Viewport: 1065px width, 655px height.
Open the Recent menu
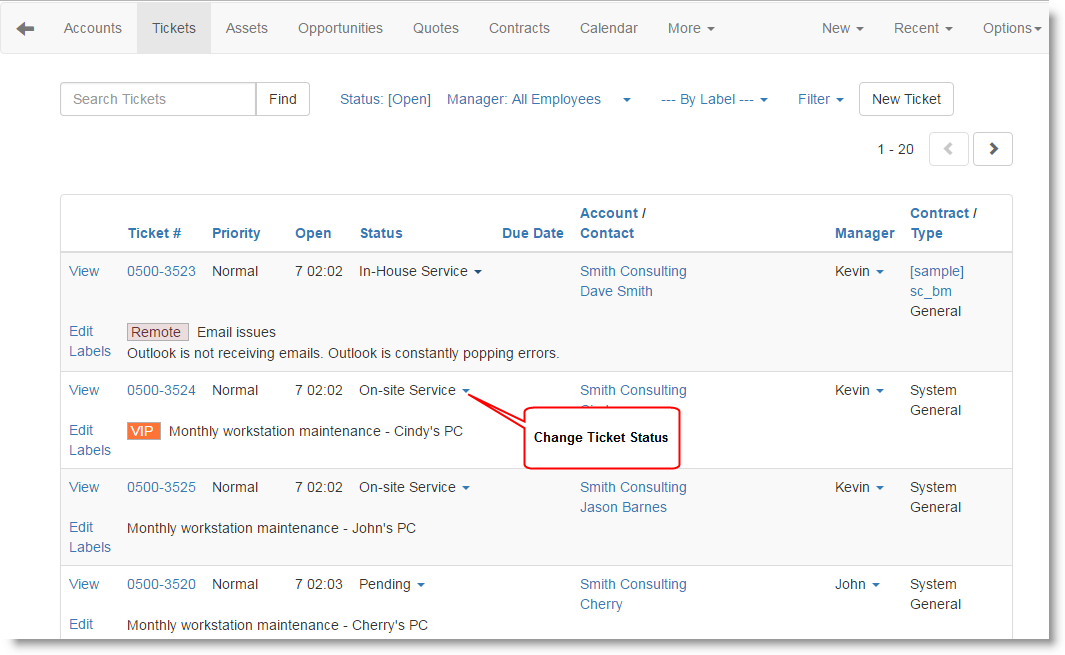tap(922, 28)
